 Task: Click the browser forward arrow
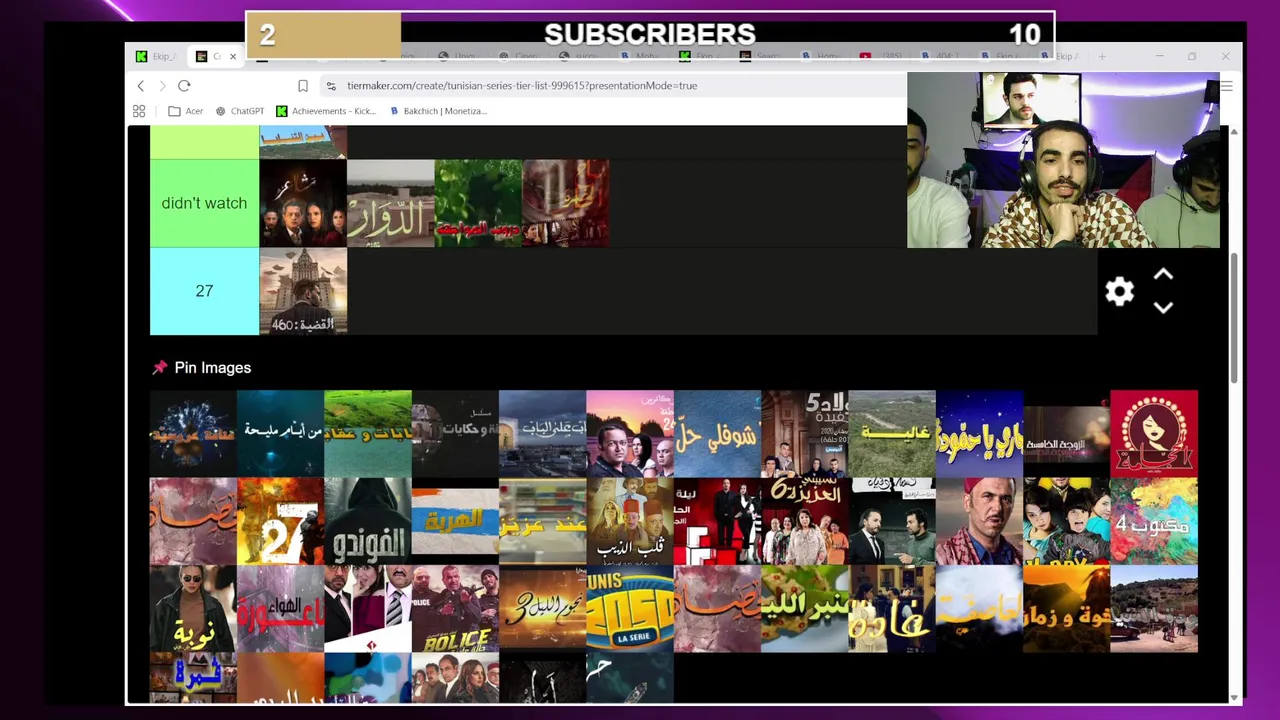(162, 86)
